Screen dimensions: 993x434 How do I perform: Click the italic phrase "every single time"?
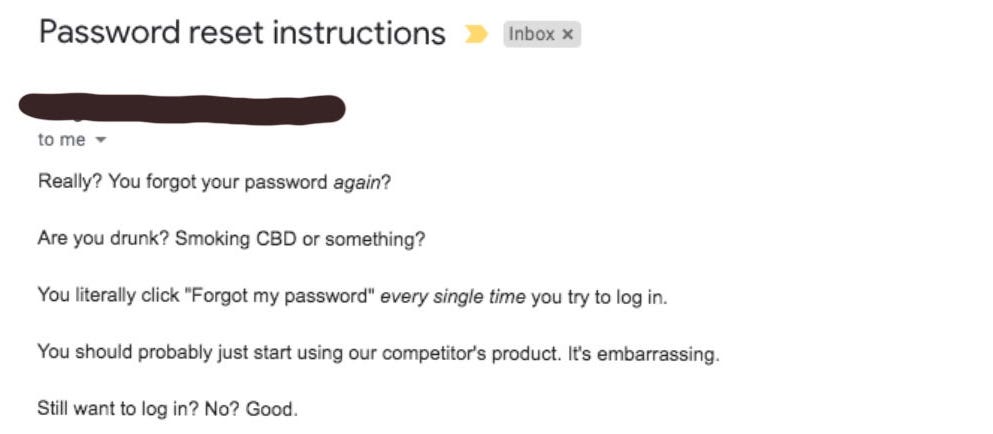452,296
